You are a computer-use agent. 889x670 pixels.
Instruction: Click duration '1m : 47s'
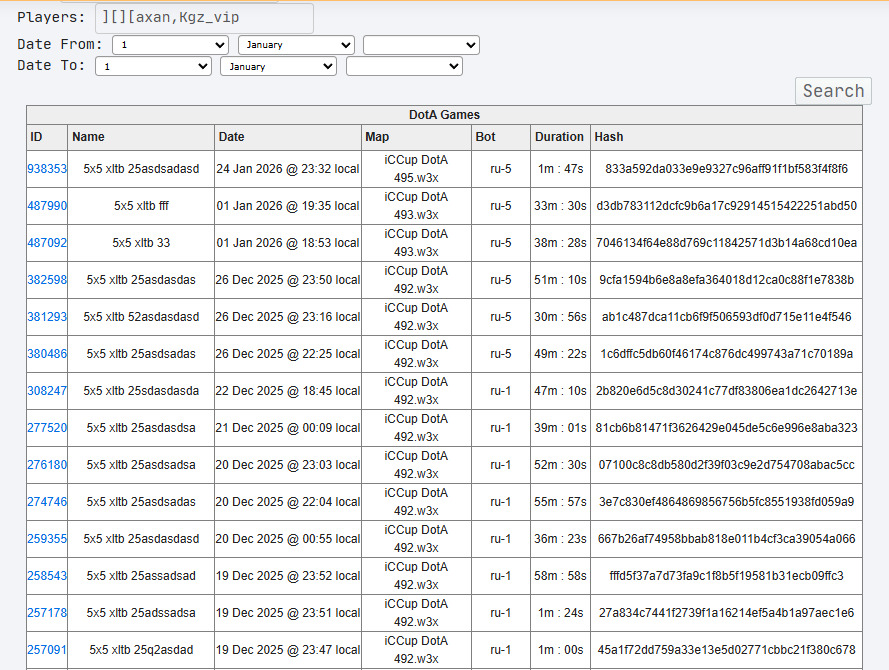pyautogui.click(x=560, y=169)
